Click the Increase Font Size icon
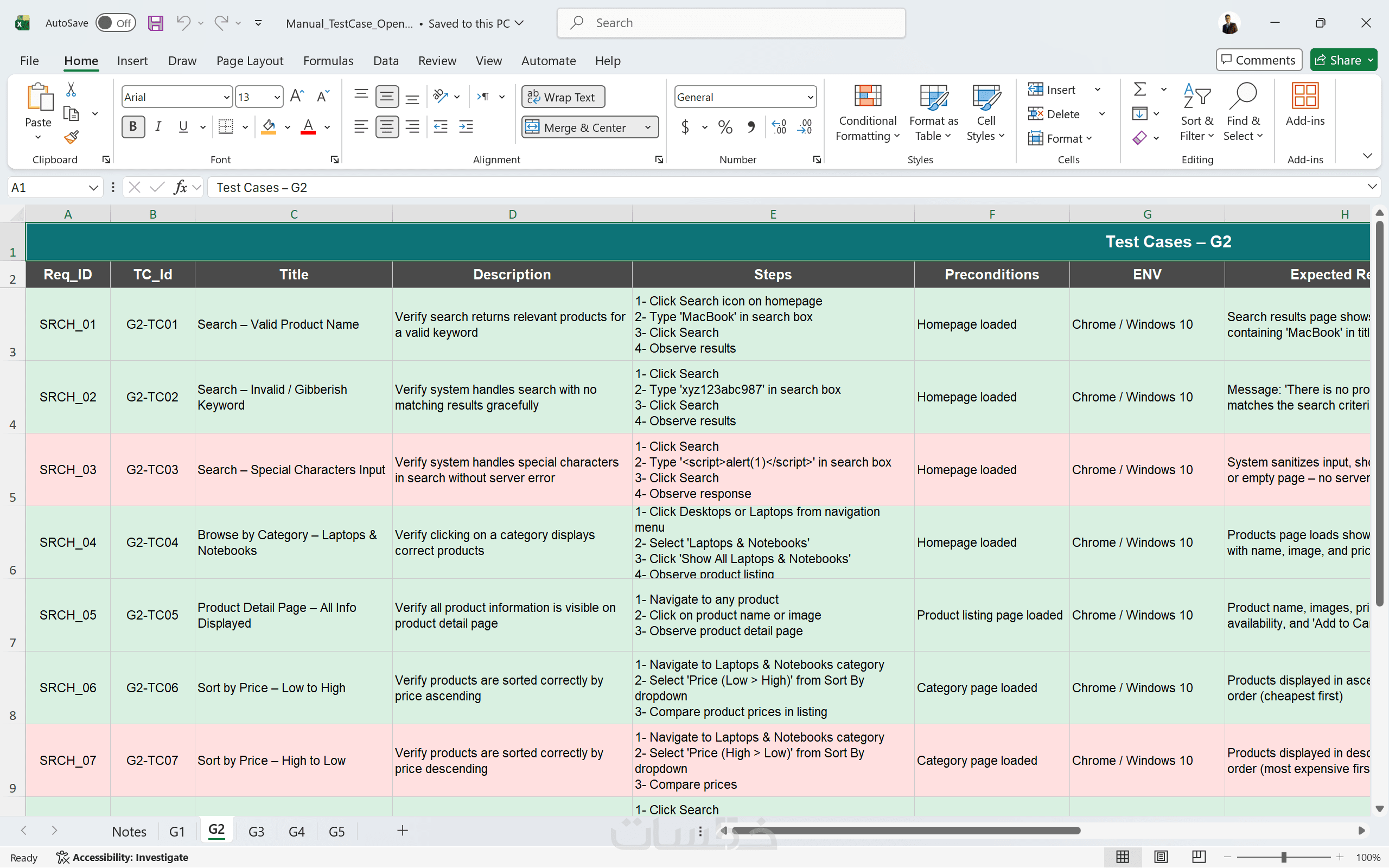The height and width of the screenshot is (868, 1389). pyautogui.click(x=297, y=97)
